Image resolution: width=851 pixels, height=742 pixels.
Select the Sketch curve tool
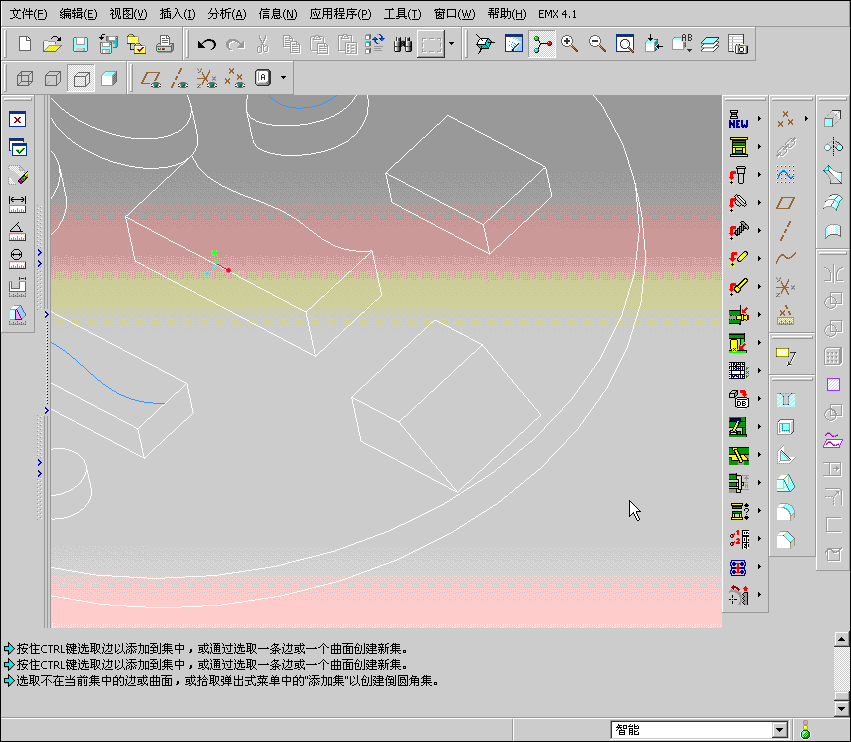click(786, 257)
